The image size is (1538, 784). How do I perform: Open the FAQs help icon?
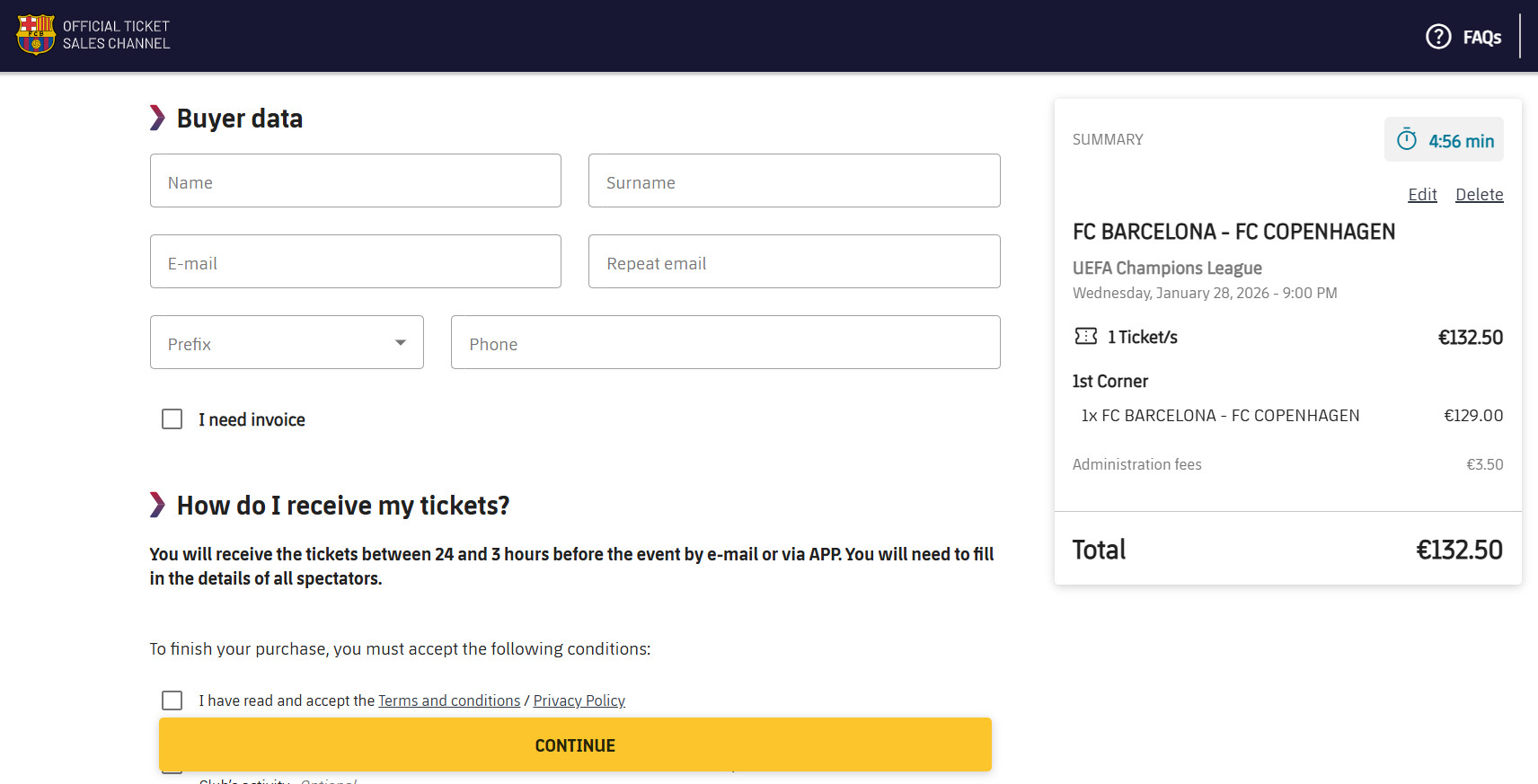(x=1438, y=37)
